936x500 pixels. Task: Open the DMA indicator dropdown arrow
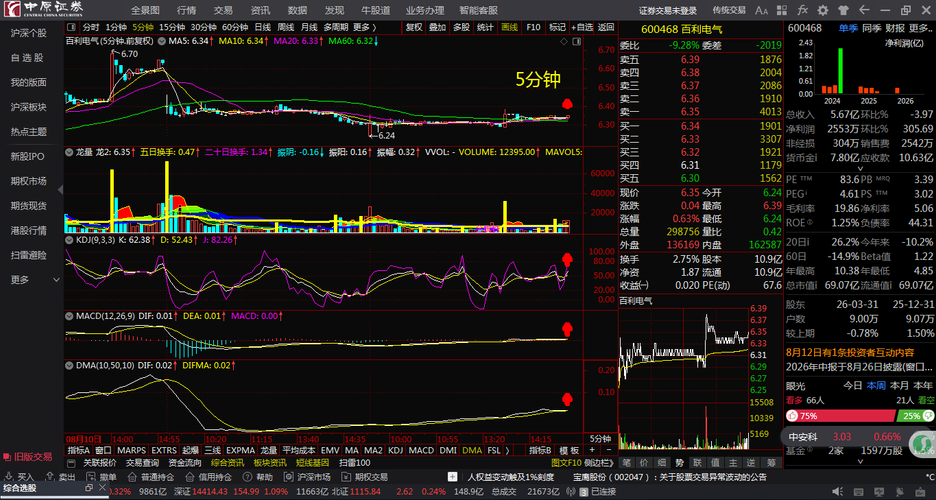70,365
